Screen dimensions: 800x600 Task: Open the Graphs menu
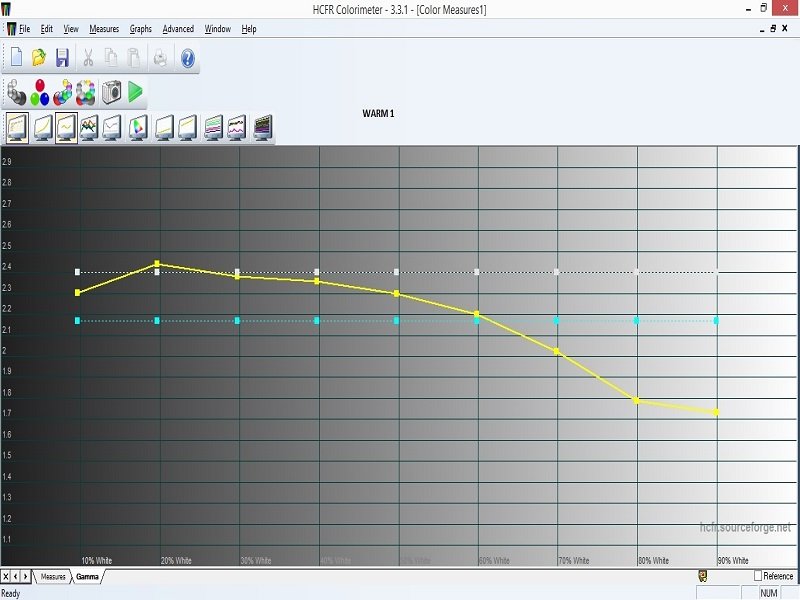click(x=140, y=28)
